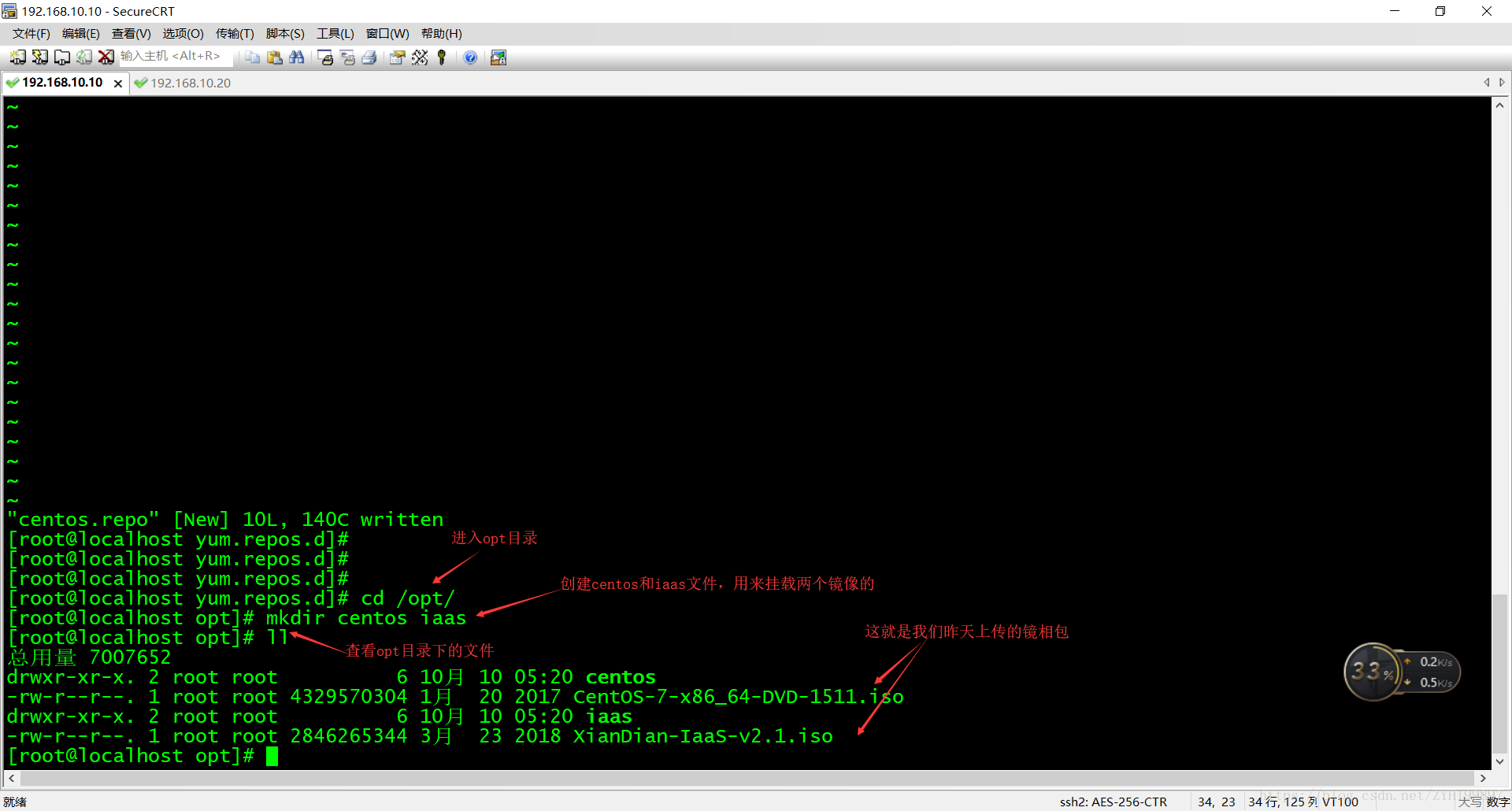Click the centos directory name in listing

(x=621, y=677)
